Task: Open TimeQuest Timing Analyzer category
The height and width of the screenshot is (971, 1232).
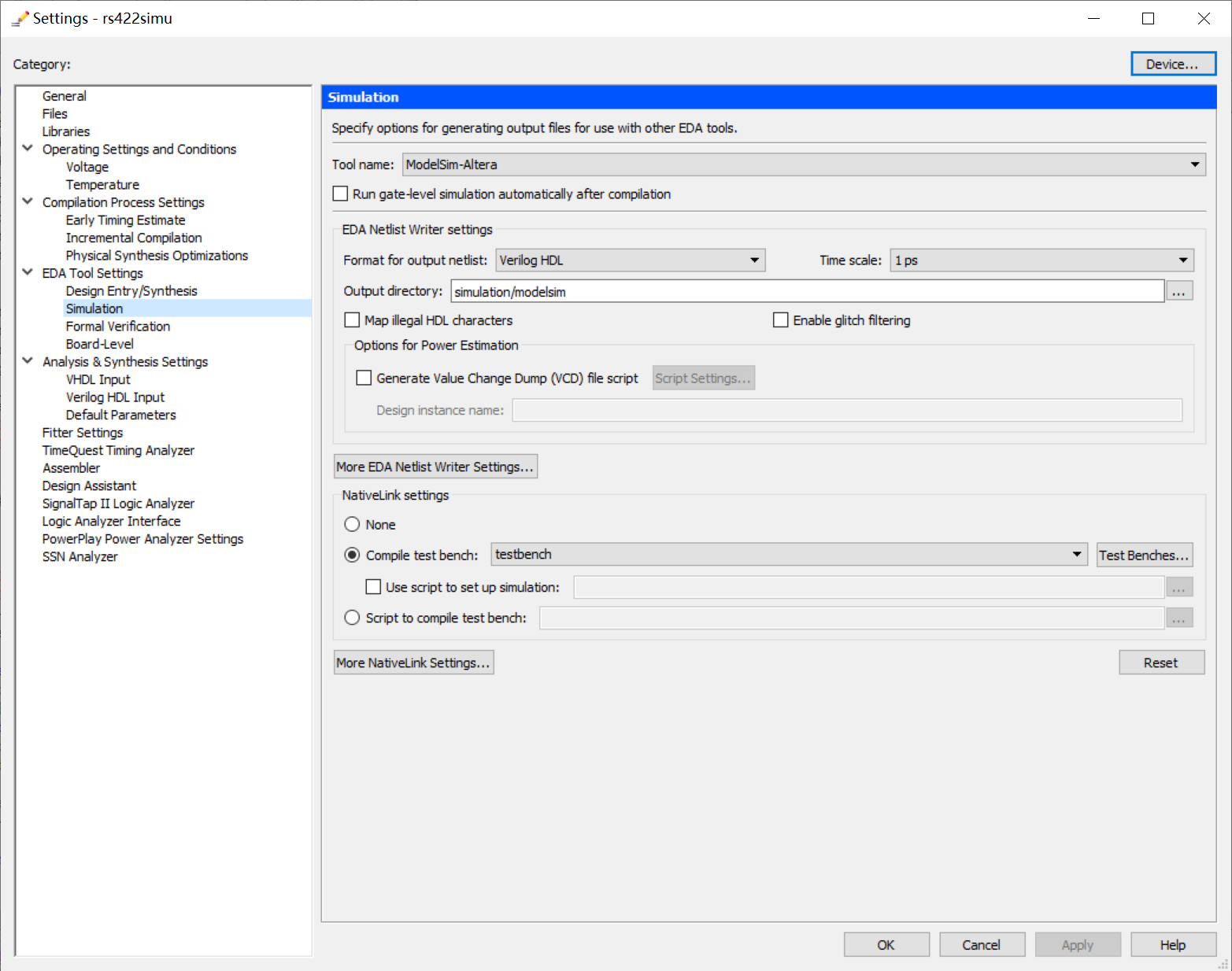Action: (118, 450)
